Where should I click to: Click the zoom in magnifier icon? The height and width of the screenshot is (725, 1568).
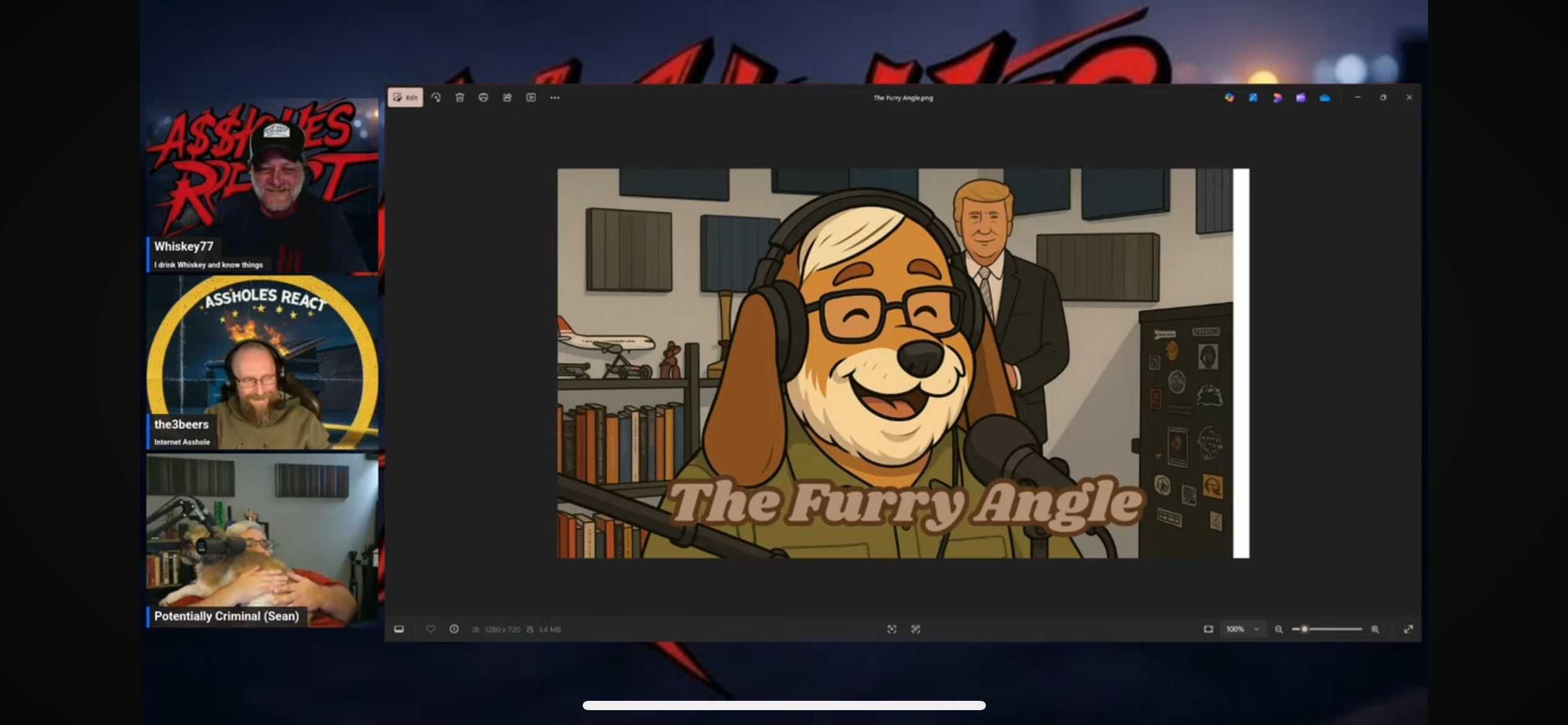pyautogui.click(x=1375, y=629)
